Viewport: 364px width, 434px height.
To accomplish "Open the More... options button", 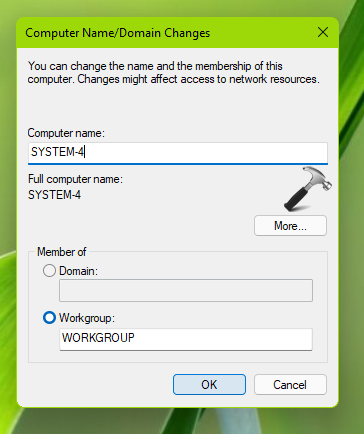I will point(290,226).
